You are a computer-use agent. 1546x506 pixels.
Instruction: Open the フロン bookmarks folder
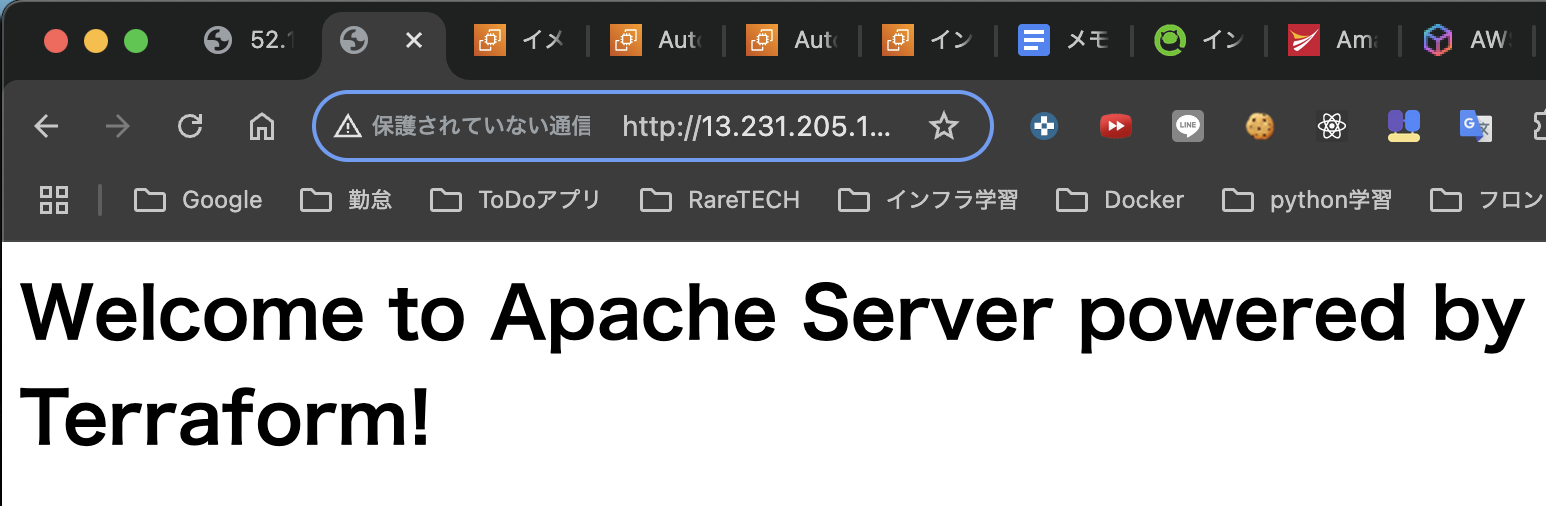tap(1488, 200)
